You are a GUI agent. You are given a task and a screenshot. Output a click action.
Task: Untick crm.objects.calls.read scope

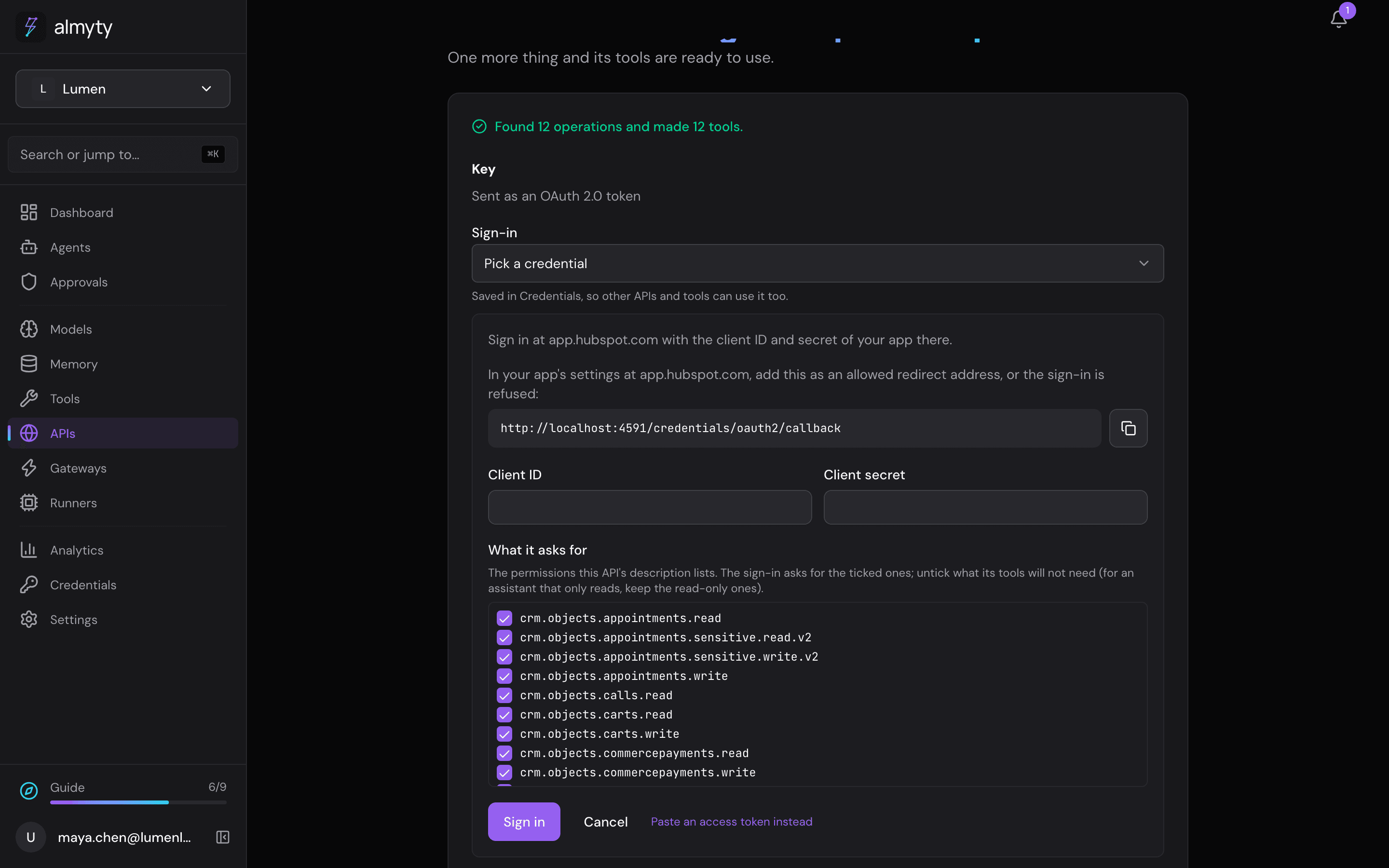[x=504, y=695]
